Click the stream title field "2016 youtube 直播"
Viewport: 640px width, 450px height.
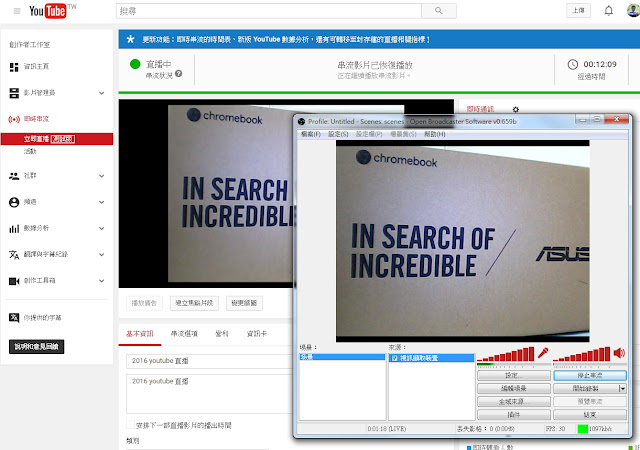point(210,361)
